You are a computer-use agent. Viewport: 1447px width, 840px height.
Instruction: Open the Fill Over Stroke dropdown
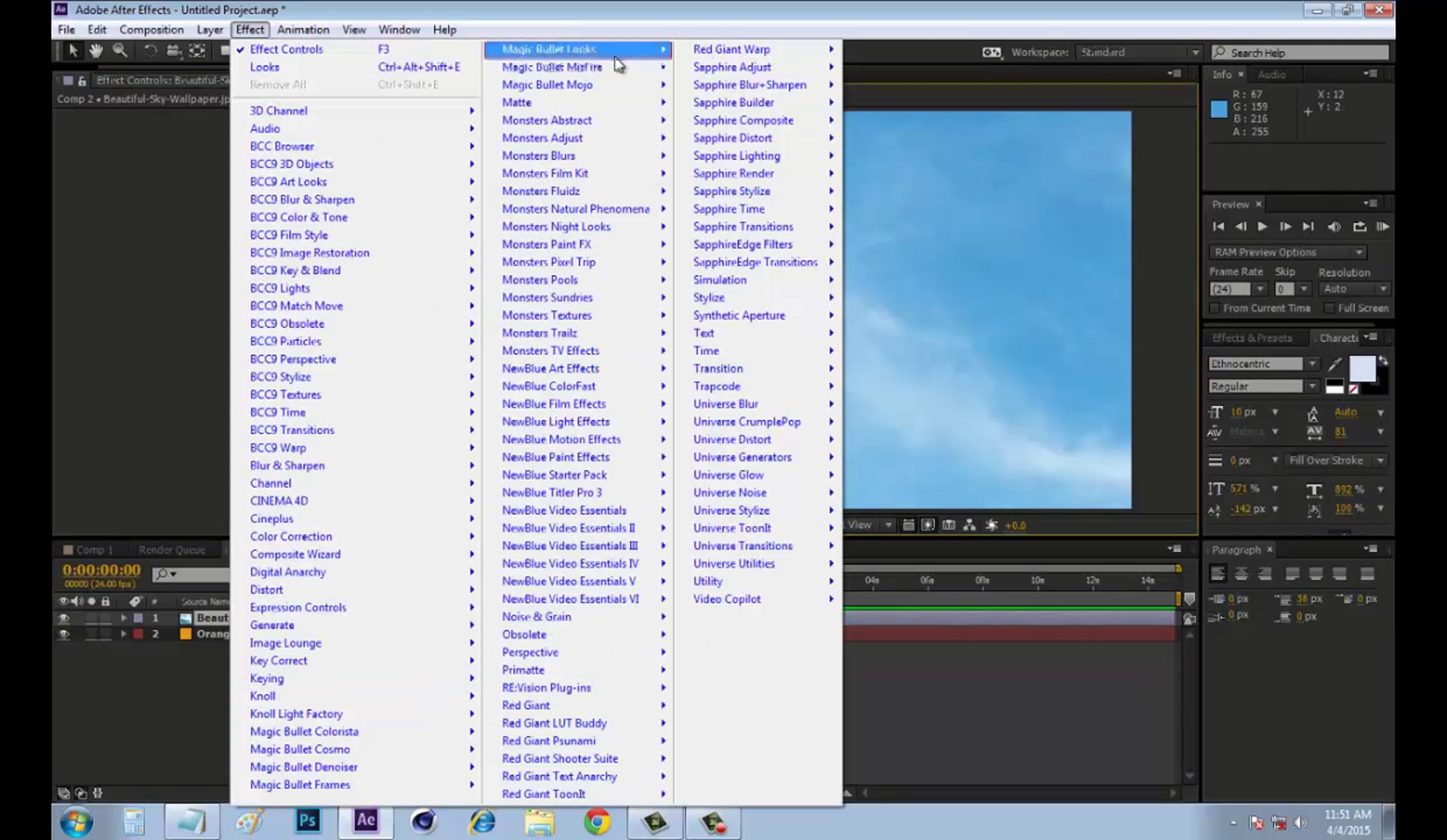click(x=1335, y=460)
